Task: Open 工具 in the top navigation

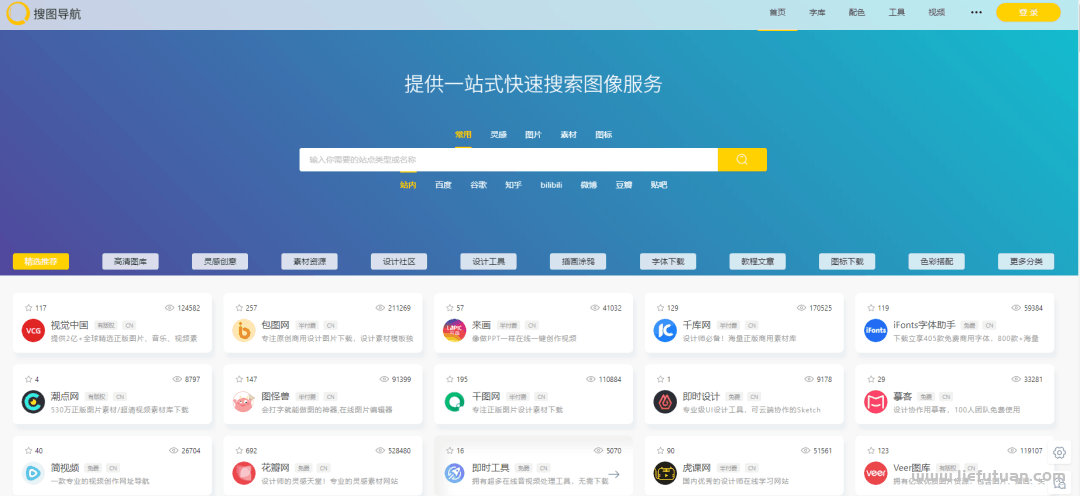Action: click(897, 12)
